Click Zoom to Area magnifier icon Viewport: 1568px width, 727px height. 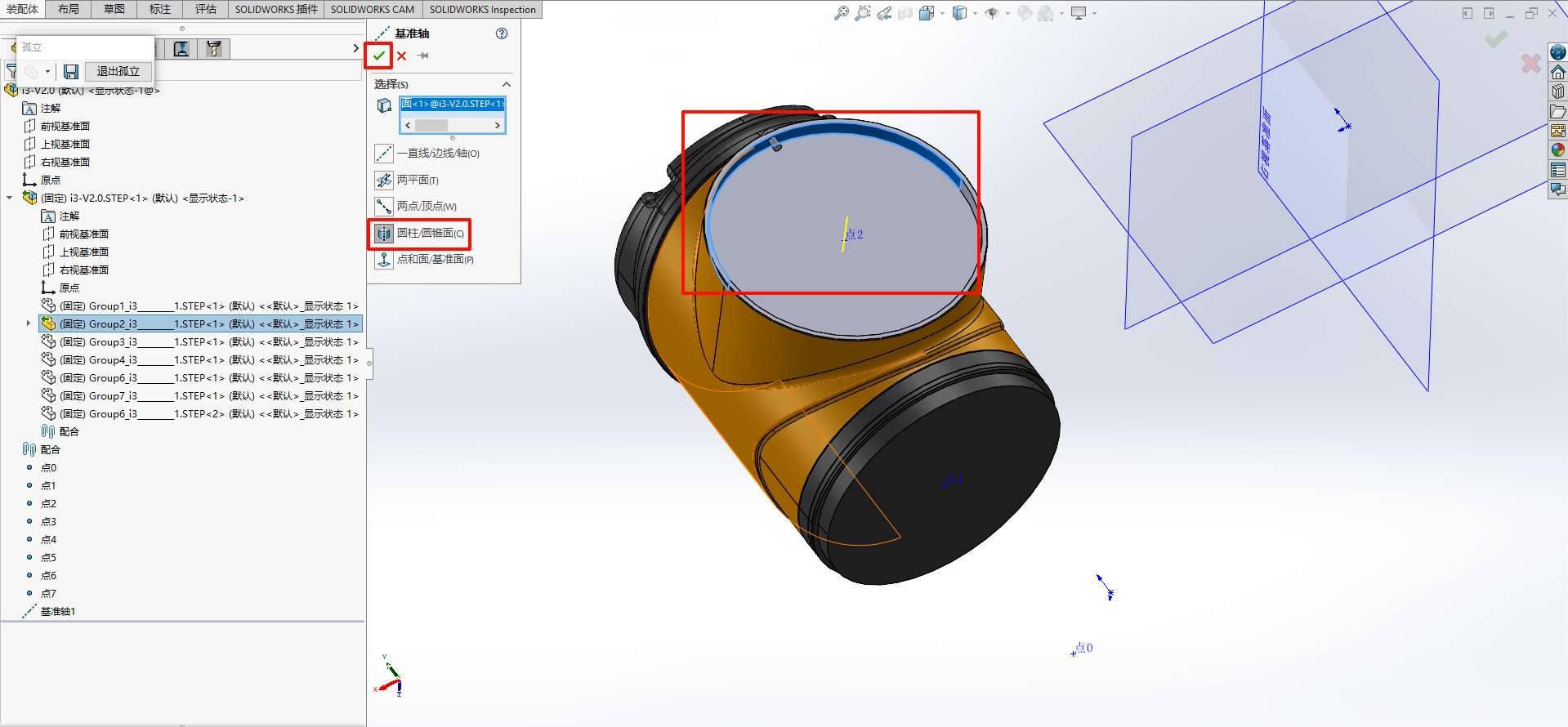862,13
